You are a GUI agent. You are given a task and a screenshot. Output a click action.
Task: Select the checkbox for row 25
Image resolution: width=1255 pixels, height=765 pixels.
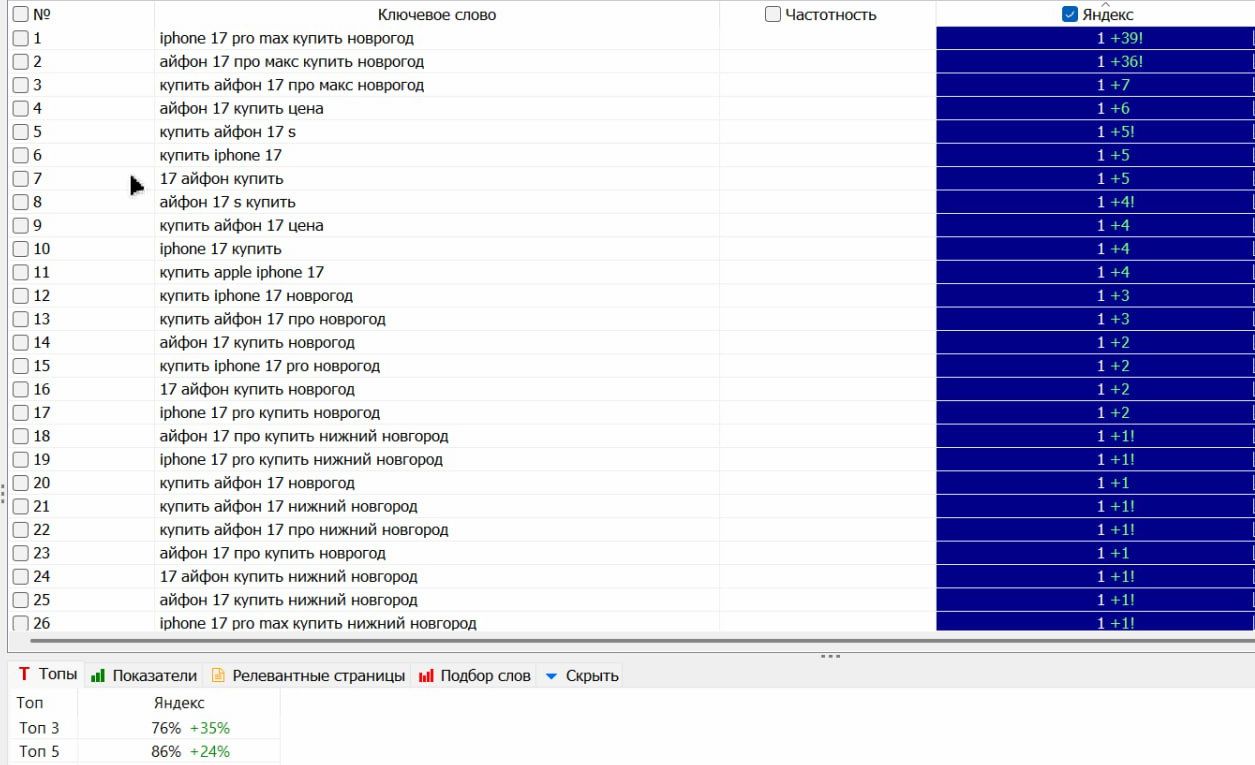point(20,600)
